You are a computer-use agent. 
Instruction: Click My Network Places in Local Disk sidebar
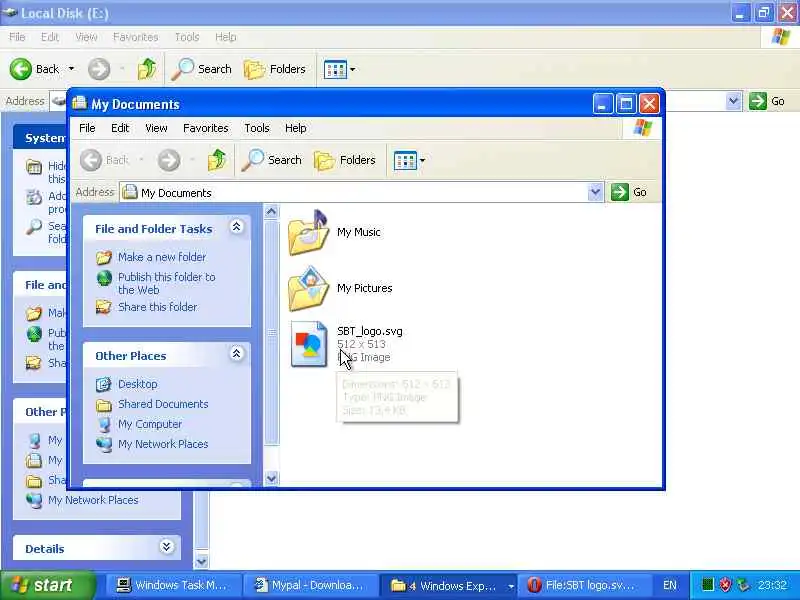click(93, 500)
